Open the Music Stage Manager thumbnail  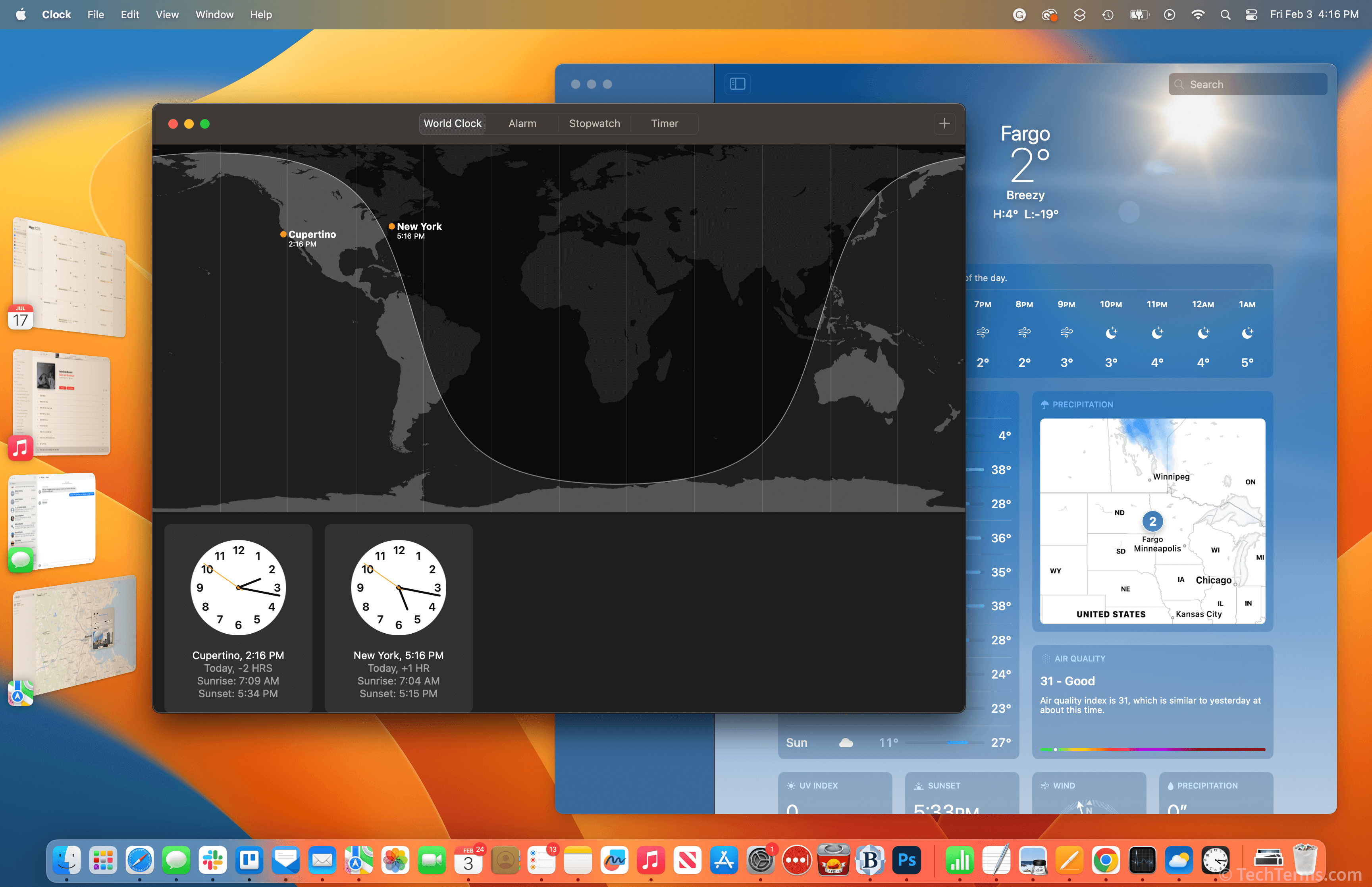tap(61, 402)
